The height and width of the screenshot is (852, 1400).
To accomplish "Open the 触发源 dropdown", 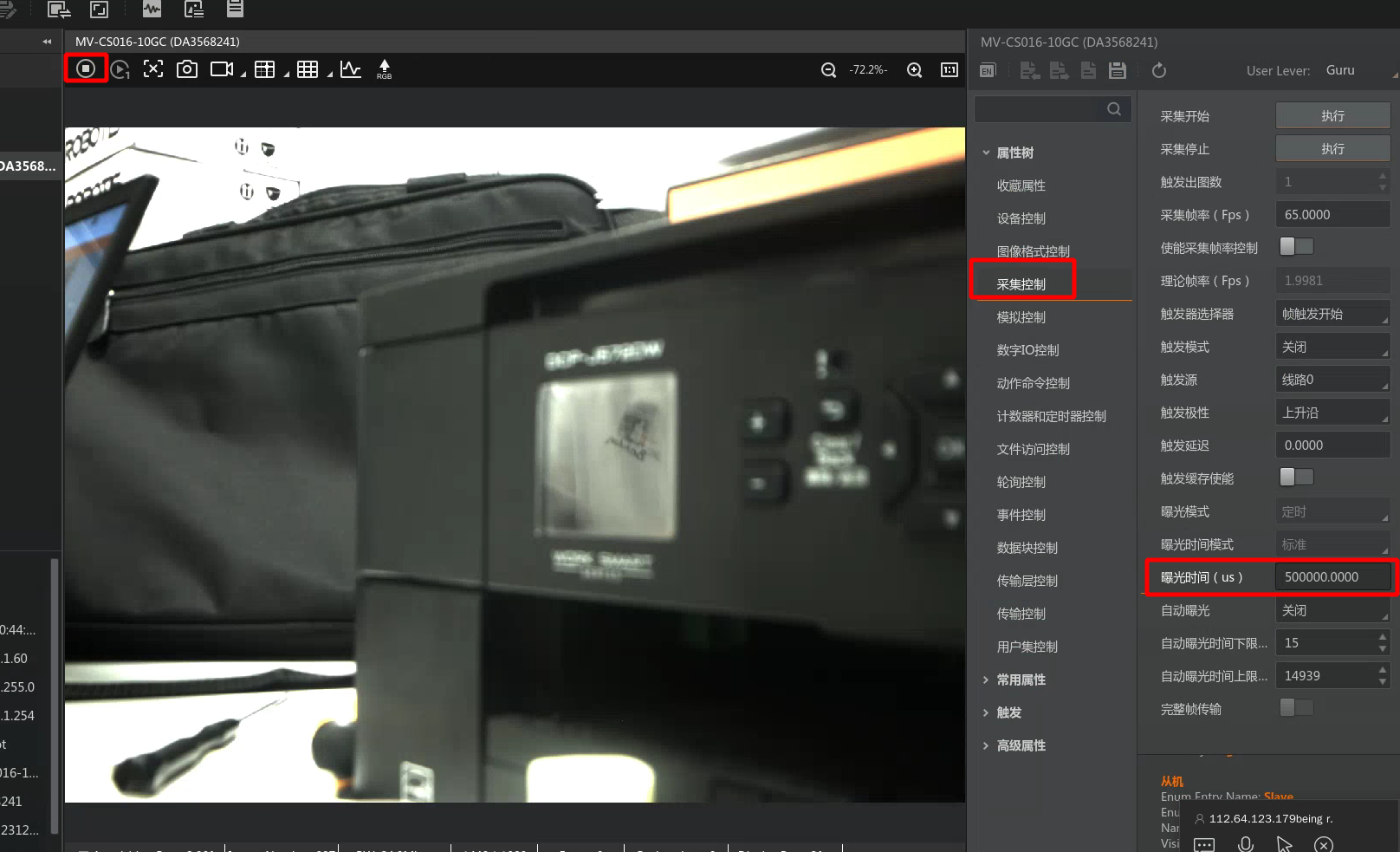I will tap(1333, 380).
